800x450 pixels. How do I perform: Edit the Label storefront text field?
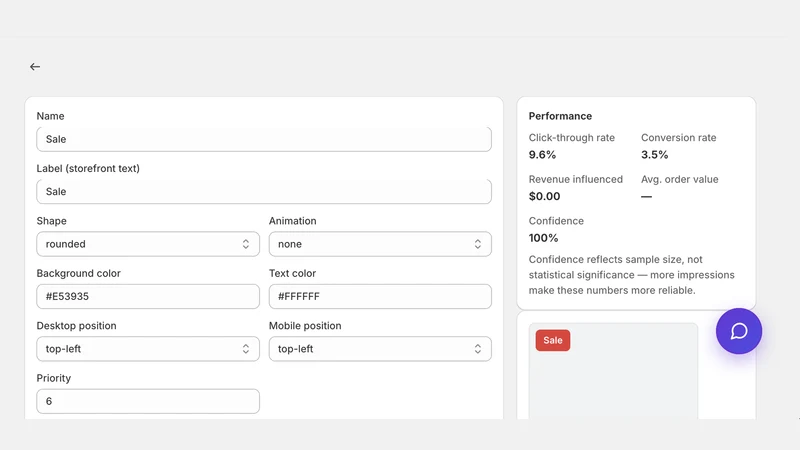click(264, 191)
